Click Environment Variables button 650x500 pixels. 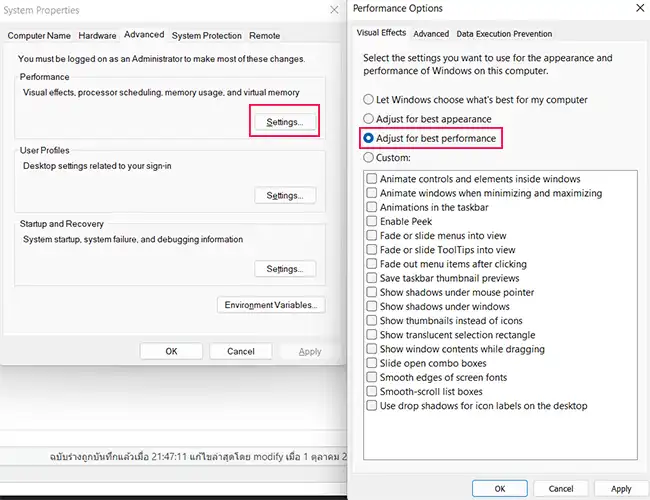coord(271,305)
